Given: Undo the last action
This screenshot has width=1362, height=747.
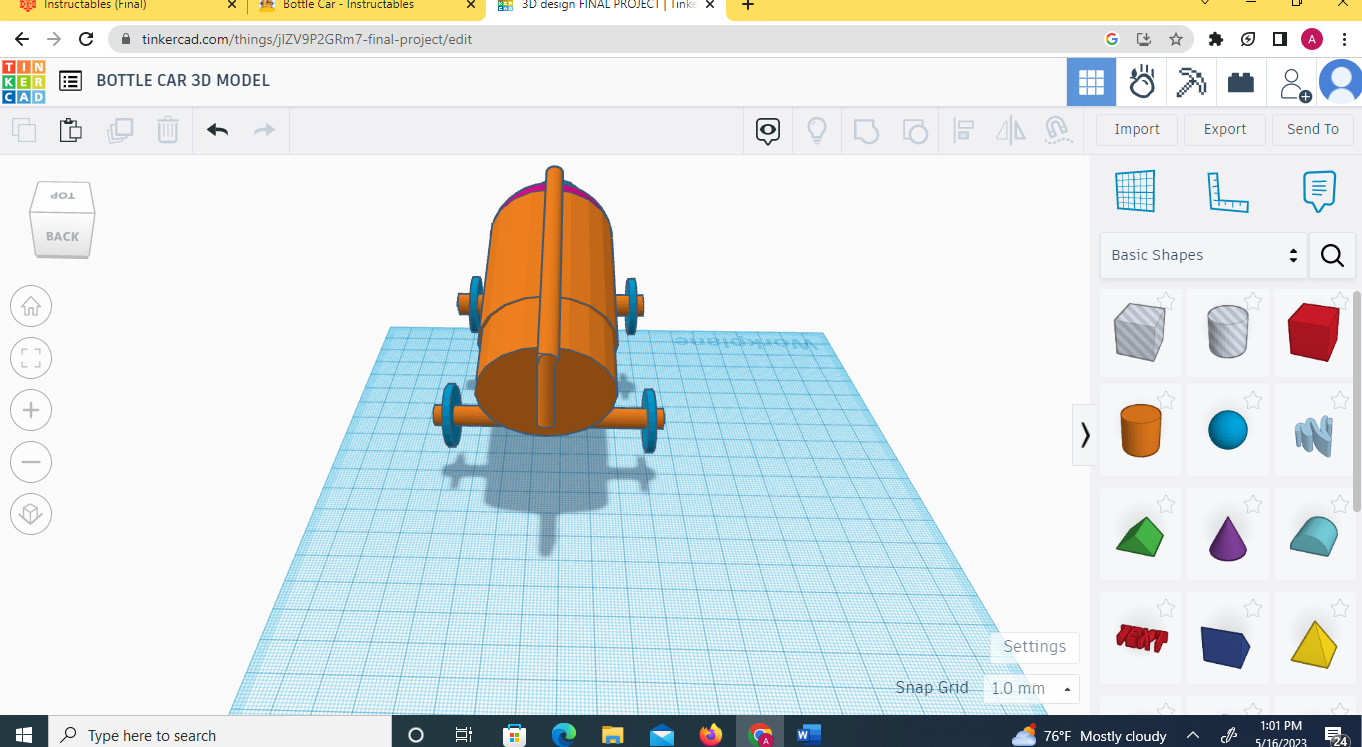Looking at the screenshot, I should tap(218, 130).
